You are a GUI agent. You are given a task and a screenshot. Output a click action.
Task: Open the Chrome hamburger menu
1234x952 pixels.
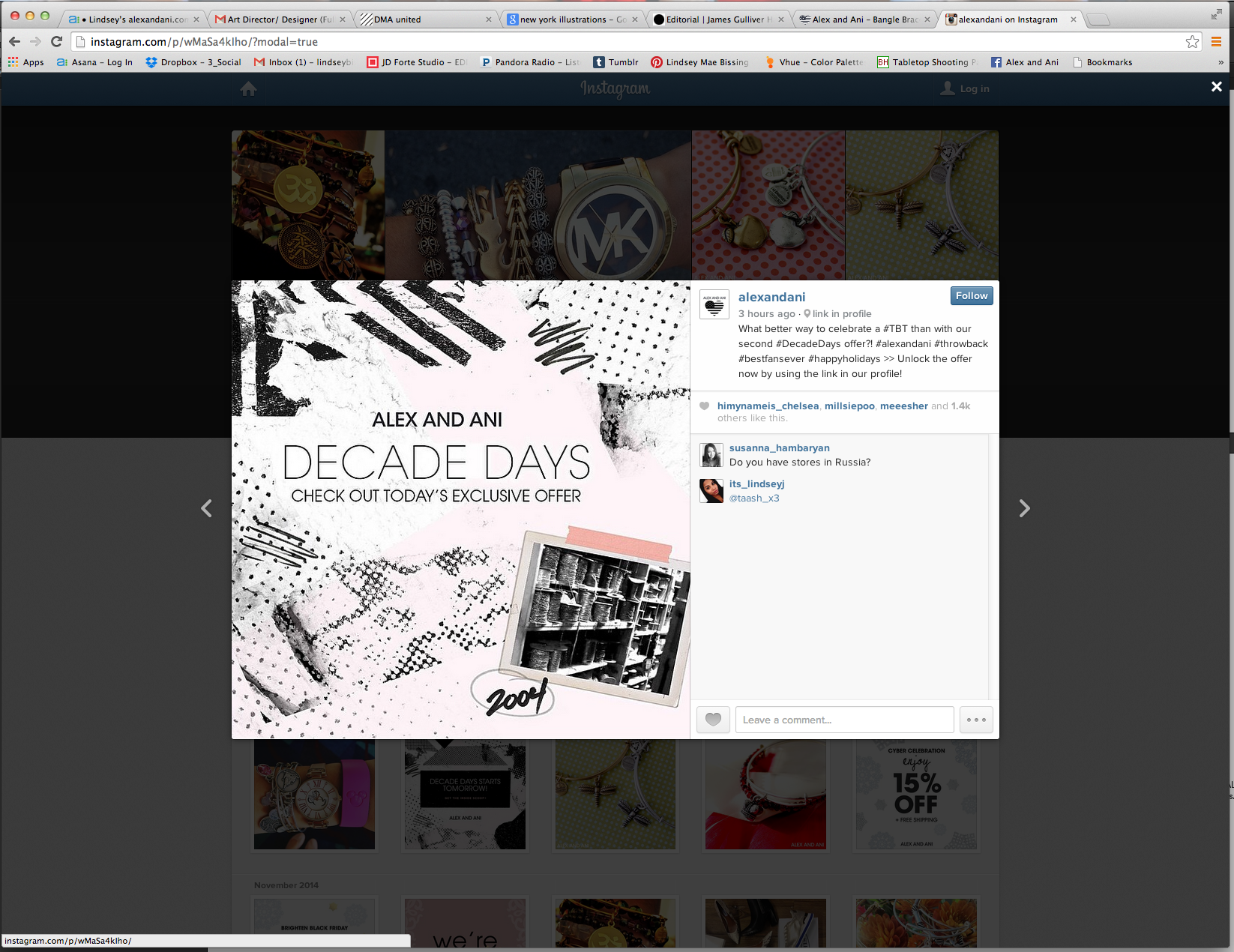1216,42
